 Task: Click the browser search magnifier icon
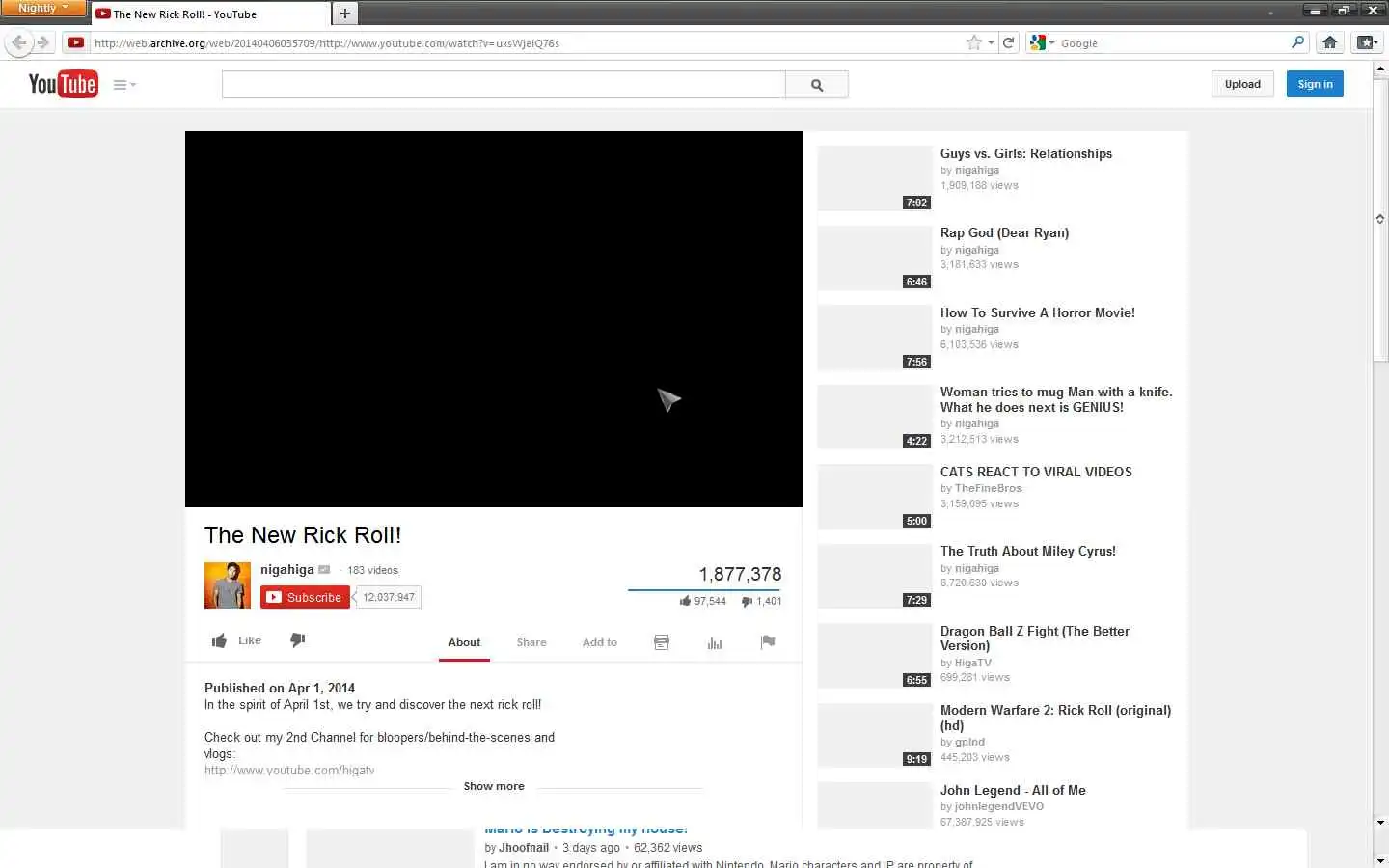tap(1297, 42)
